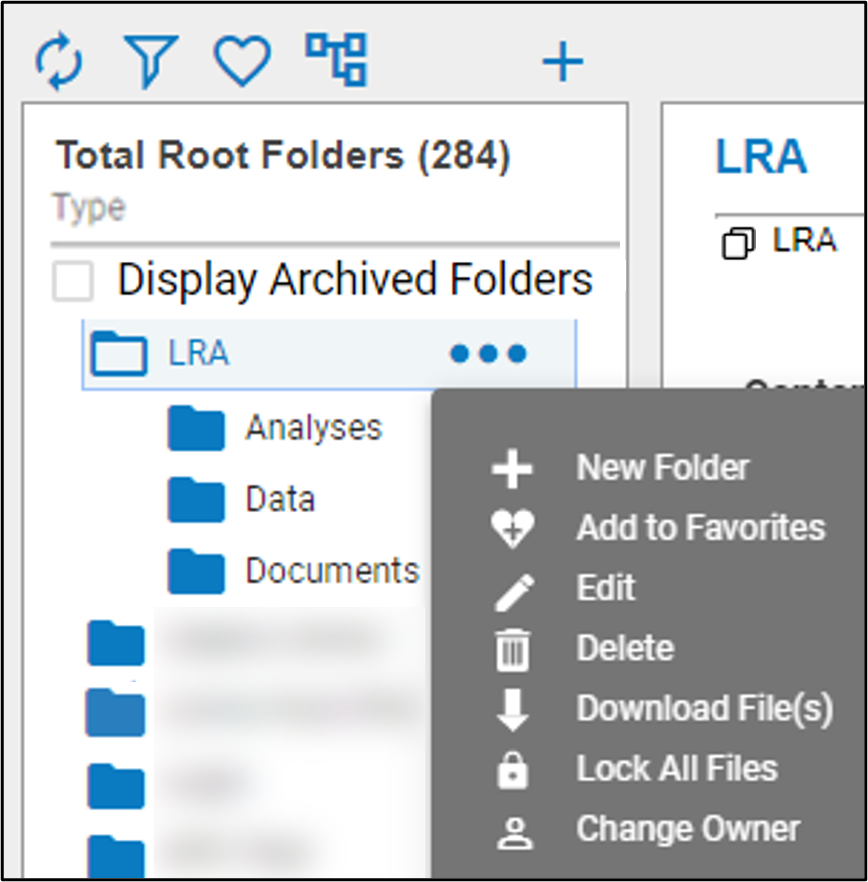The height and width of the screenshot is (882, 868).
Task: Select the heart favorites icon
Action: [241, 60]
